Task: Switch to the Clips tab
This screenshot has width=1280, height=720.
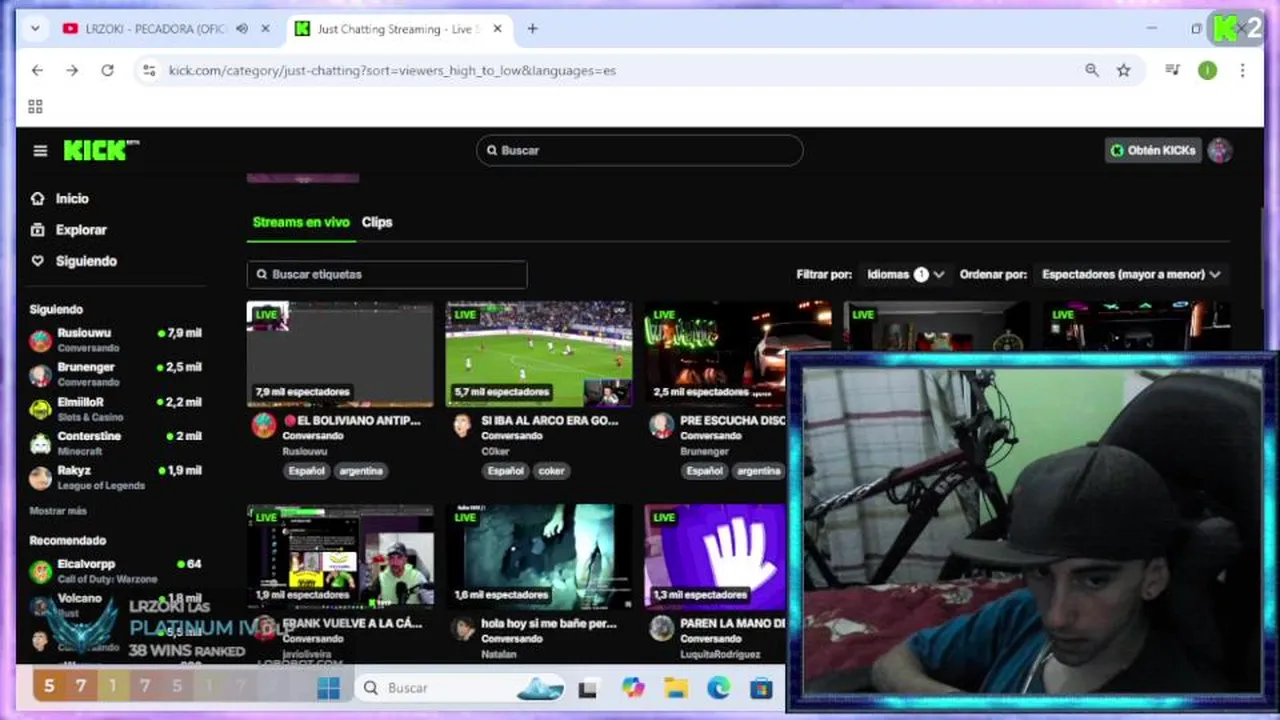Action: [377, 222]
